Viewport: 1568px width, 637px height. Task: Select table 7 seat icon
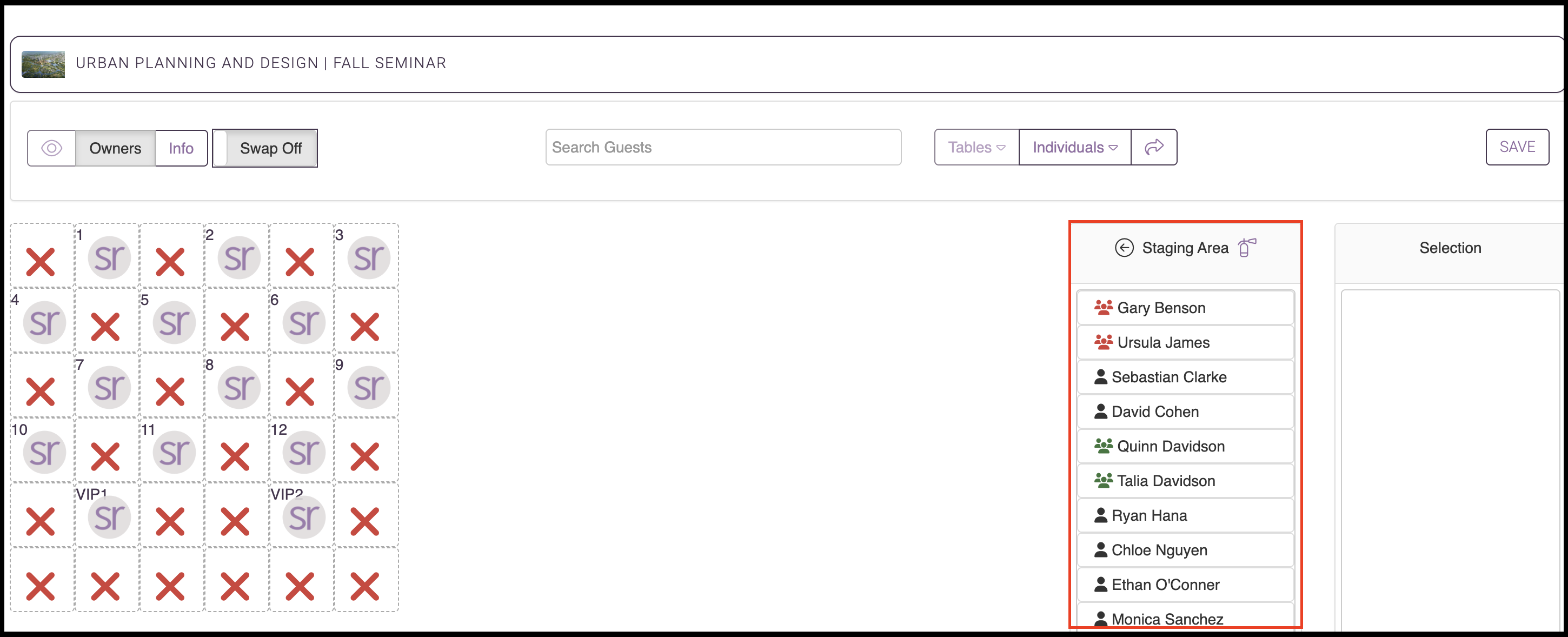(x=110, y=388)
